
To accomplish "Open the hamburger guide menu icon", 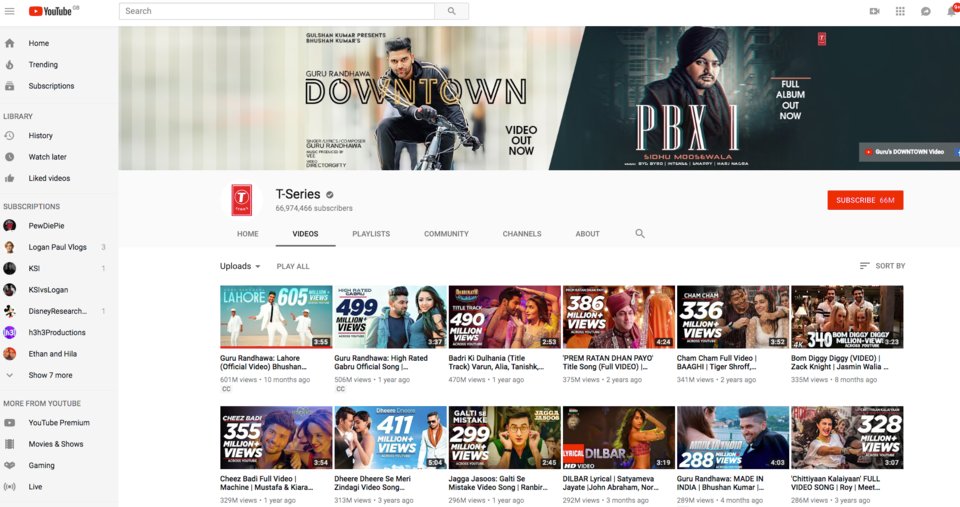I will (x=10, y=11).
